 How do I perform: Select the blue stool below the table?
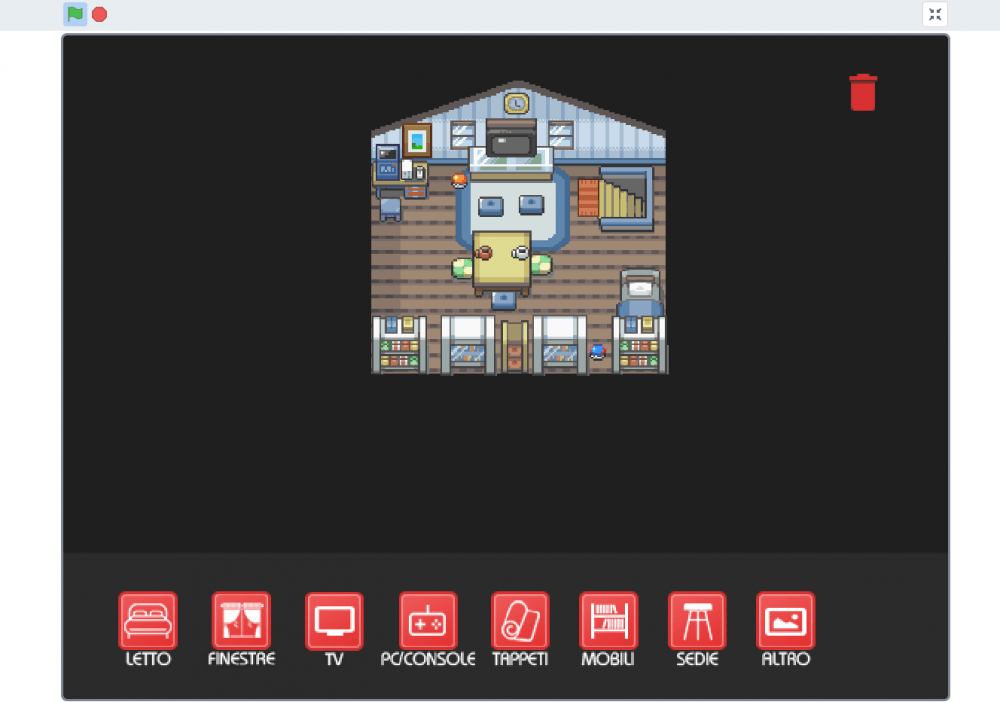click(x=504, y=300)
